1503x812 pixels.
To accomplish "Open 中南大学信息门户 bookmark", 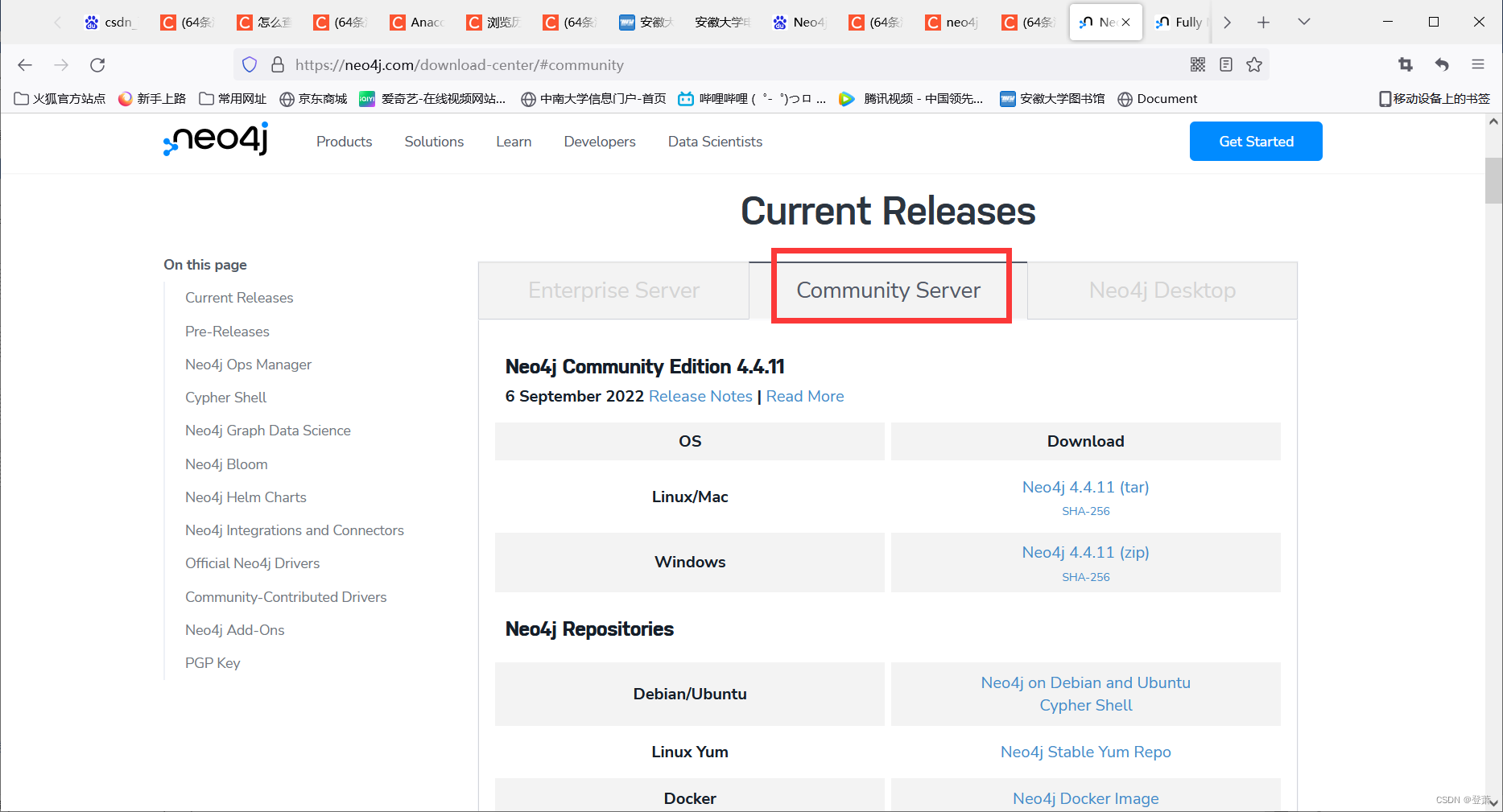I will tap(594, 99).
